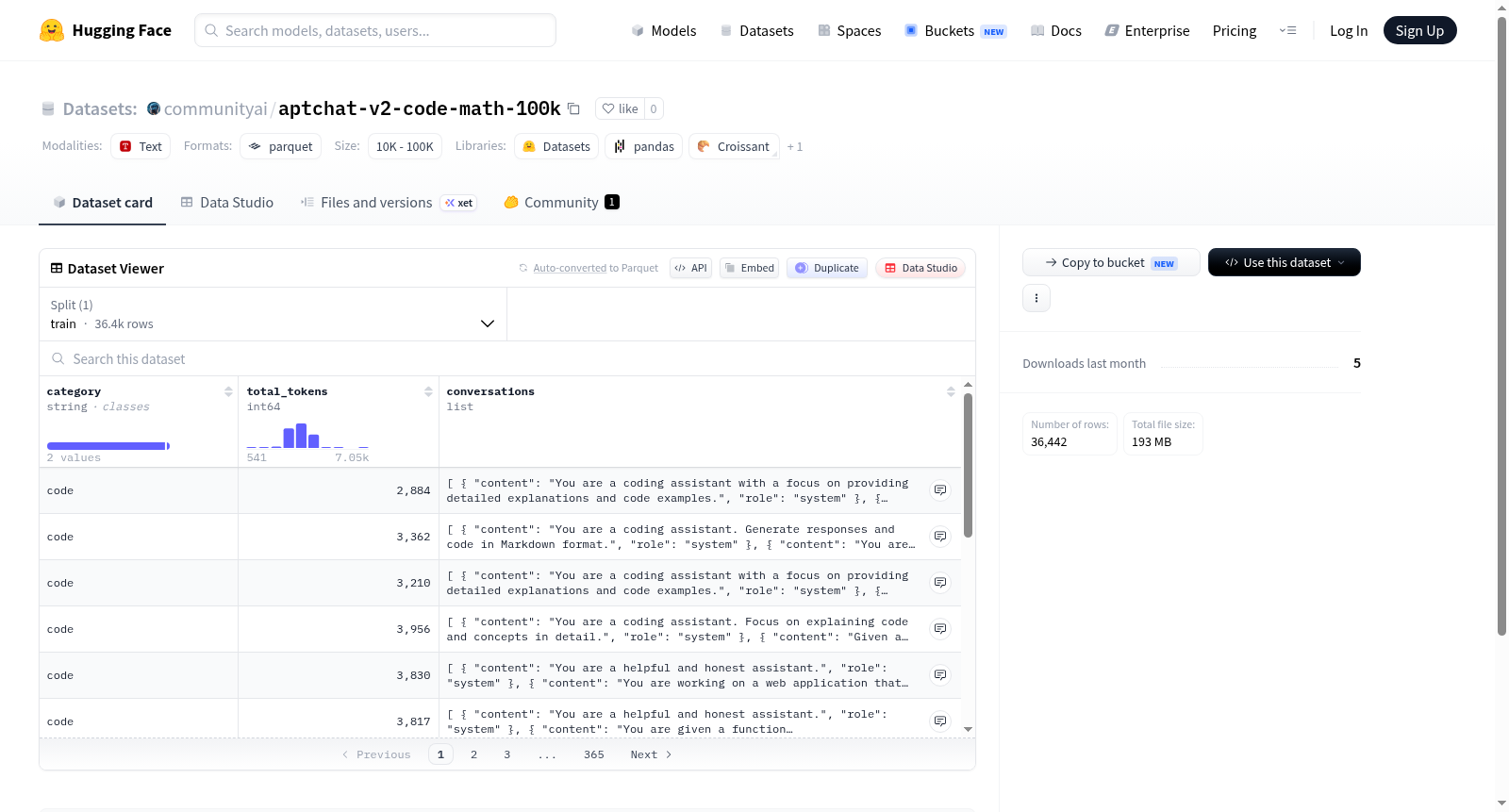The width and height of the screenshot is (1509, 812).
Task: Click the 36,442 number of rows value
Action: click(1049, 442)
